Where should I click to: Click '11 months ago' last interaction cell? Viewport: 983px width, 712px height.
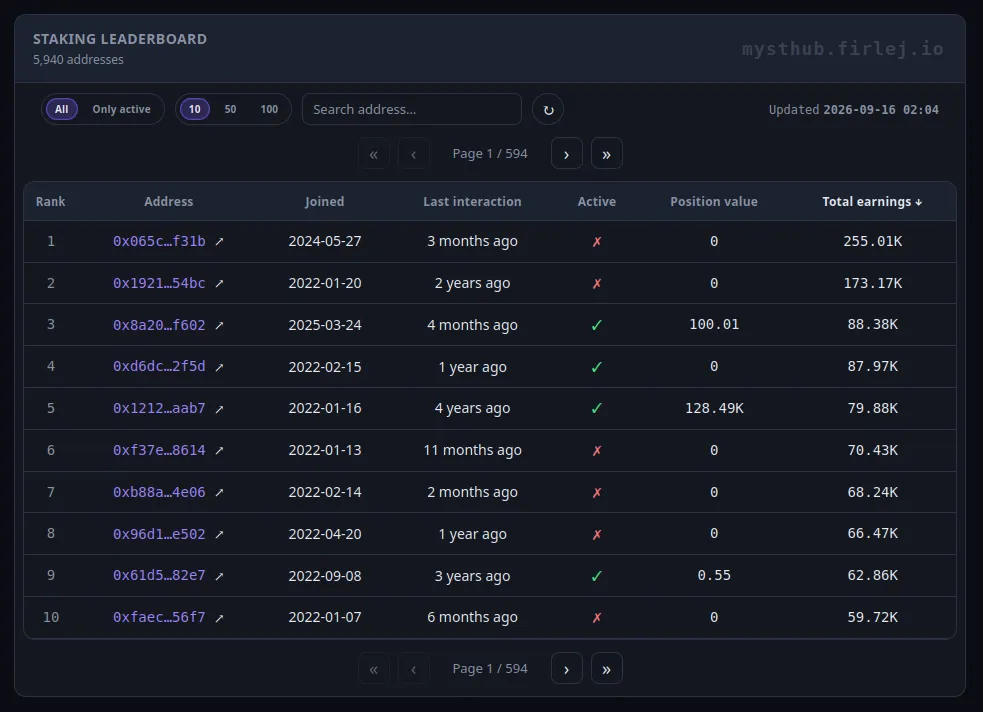(x=472, y=451)
